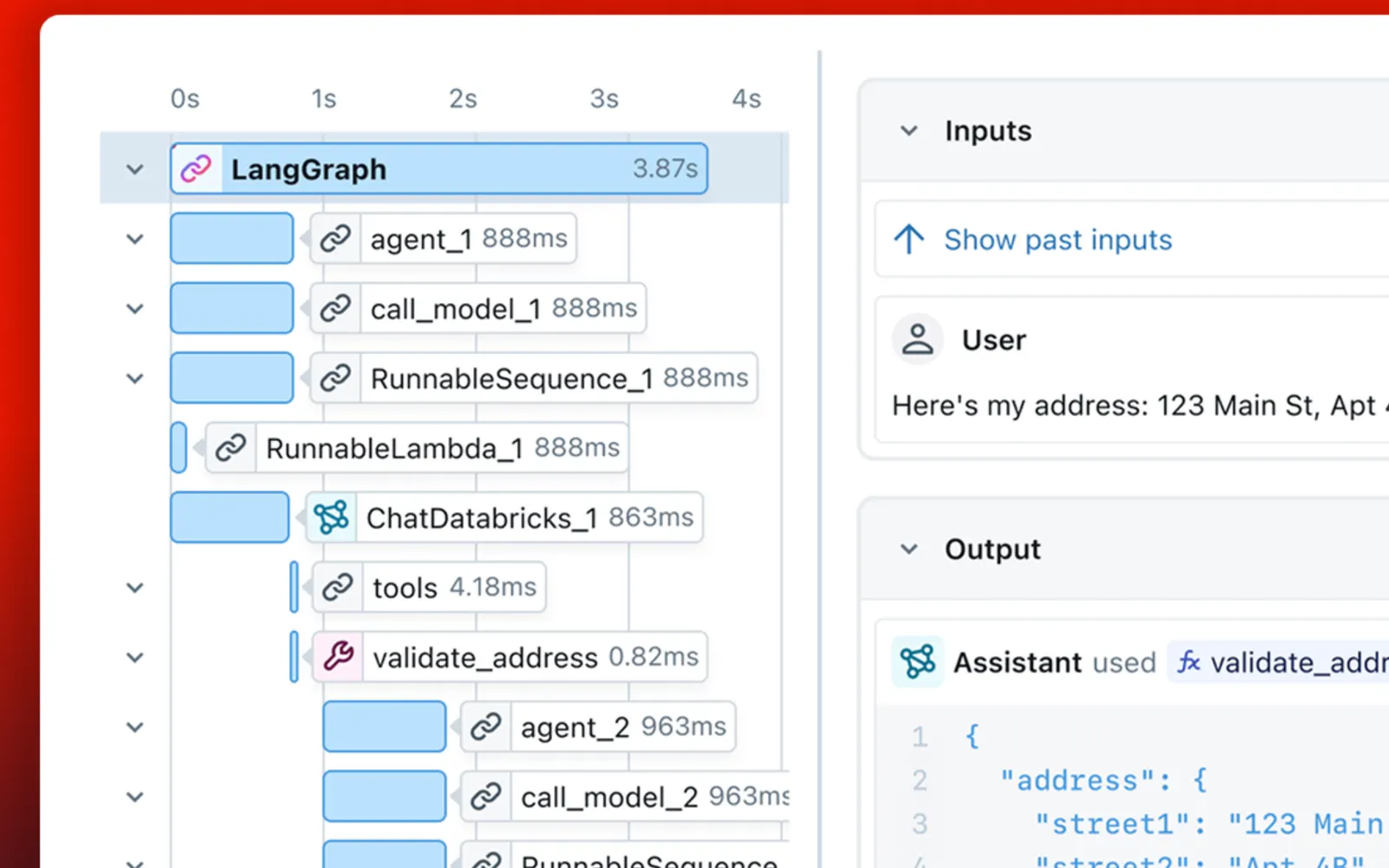This screenshot has width=1389, height=868.
Task: Click the ChatDatabricks_1 model icon
Action: coord(332,517)
